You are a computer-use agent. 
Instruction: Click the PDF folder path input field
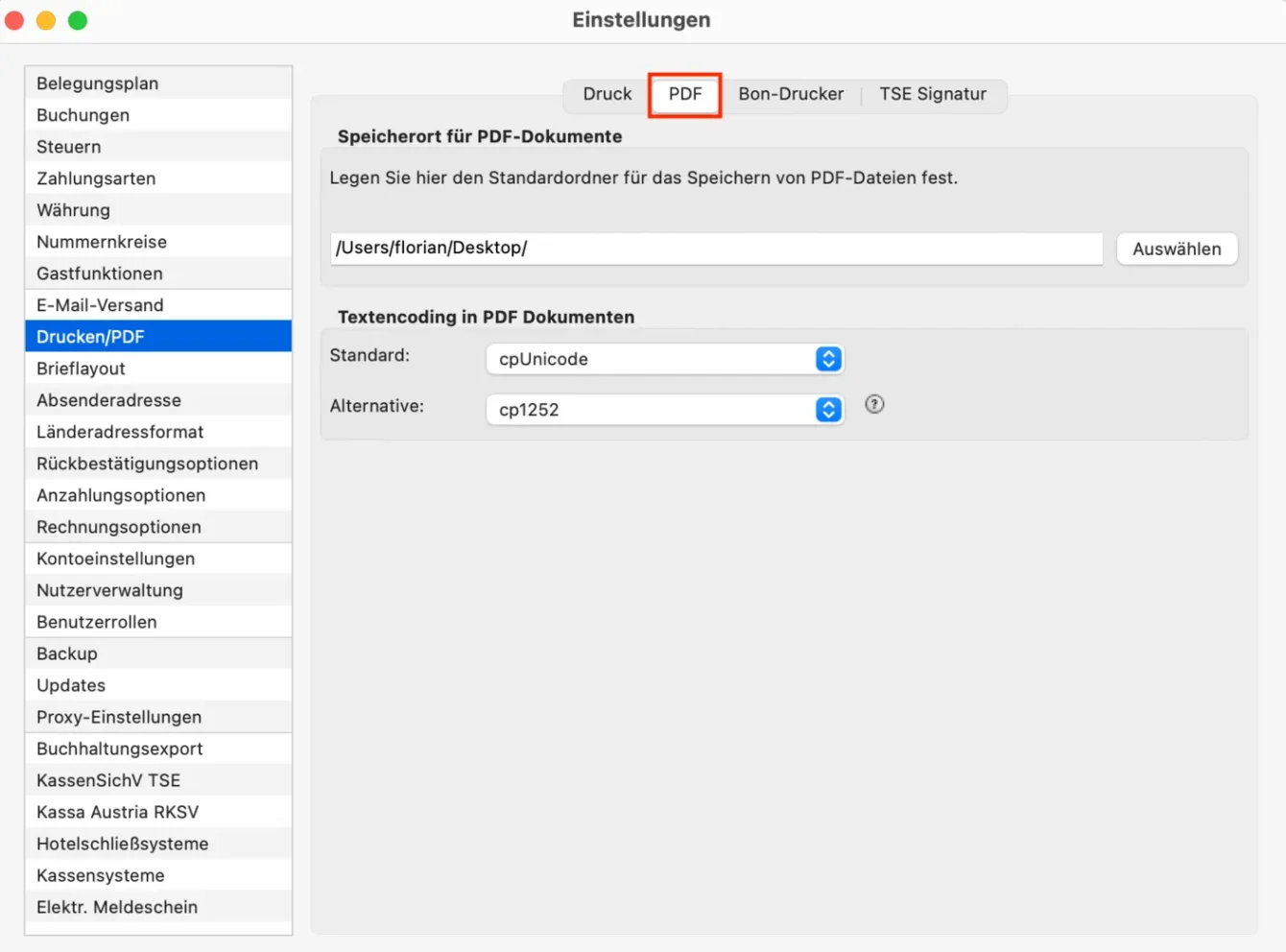pos(717,248)
